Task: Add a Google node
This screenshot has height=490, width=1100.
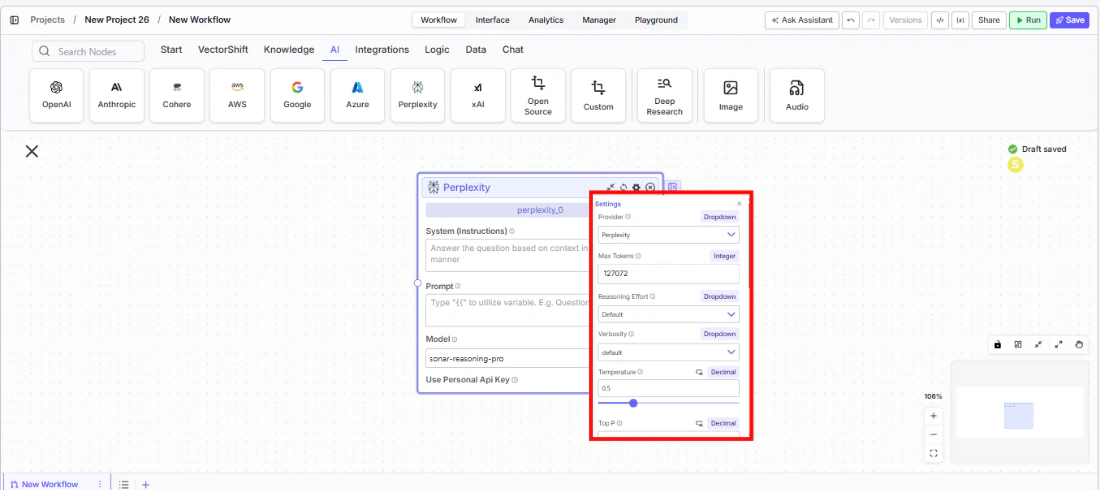Action: (297, 95)
